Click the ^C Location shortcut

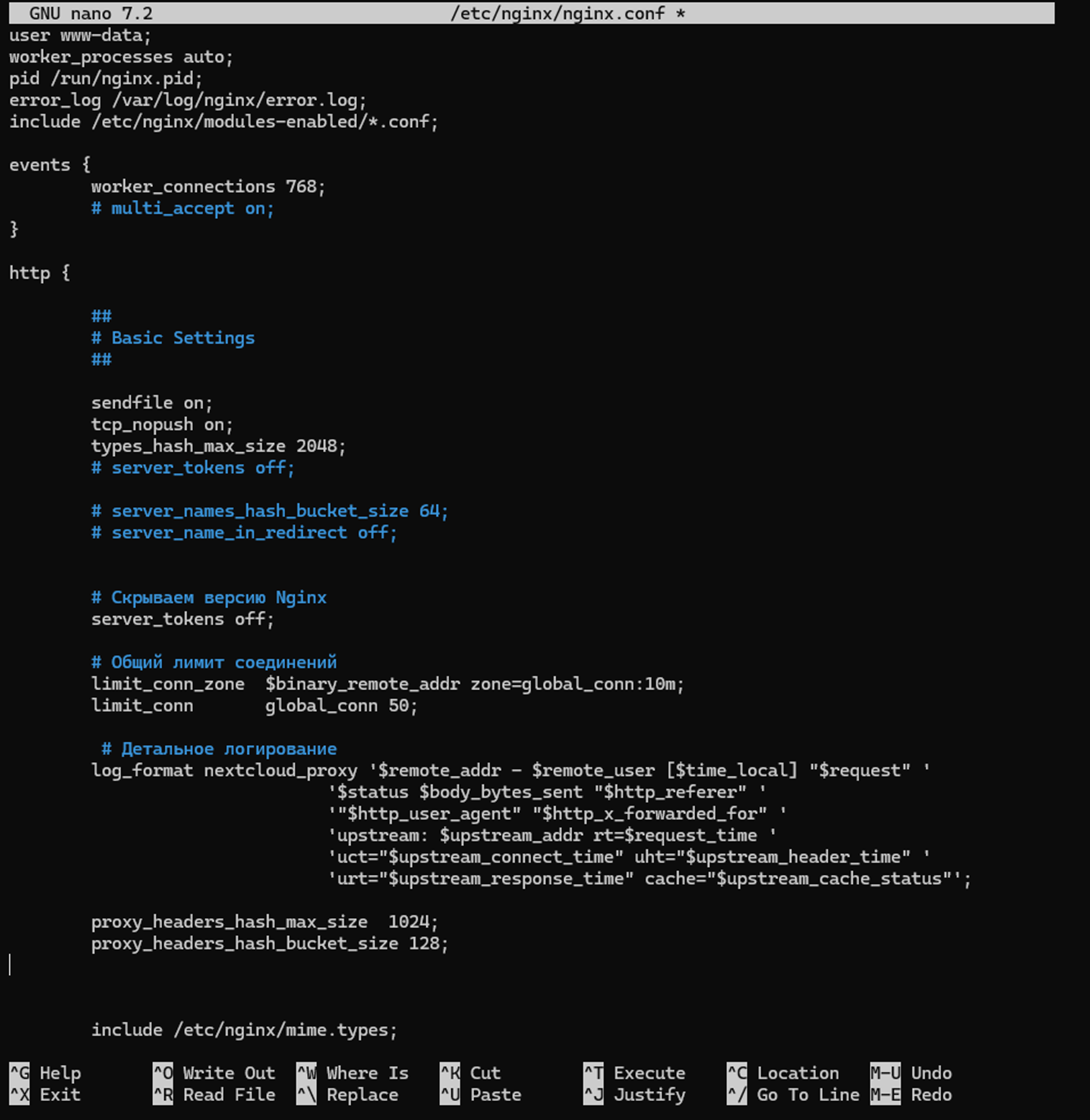click(783, 1072)
